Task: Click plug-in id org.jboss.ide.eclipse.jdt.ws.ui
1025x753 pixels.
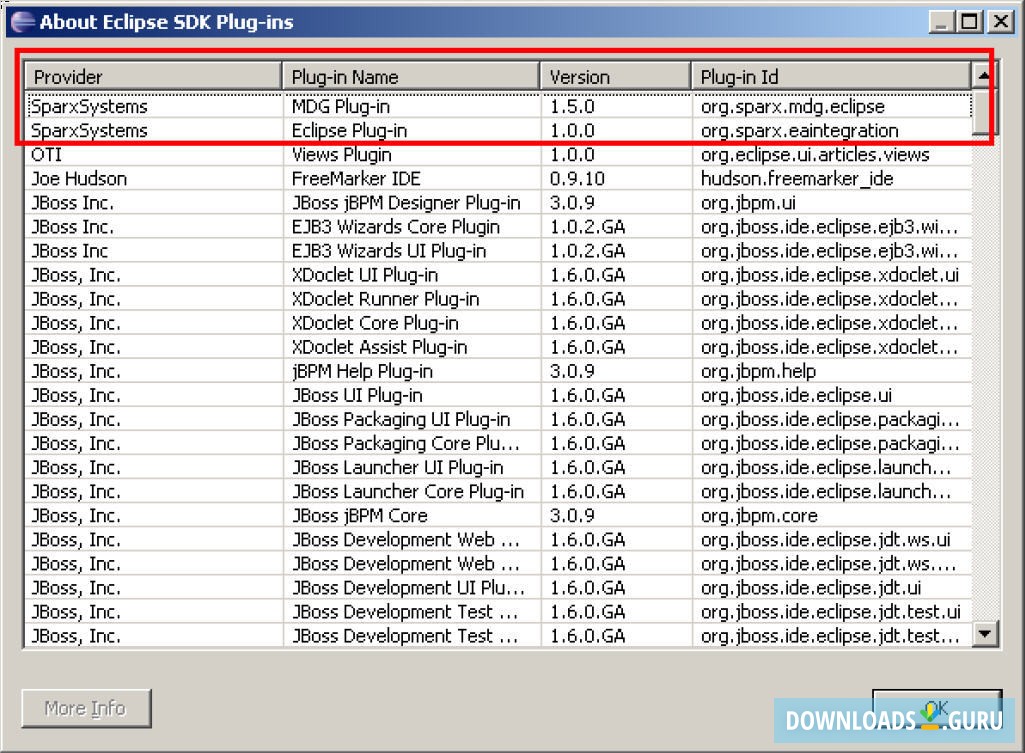Action: click(x=826, y=541)
